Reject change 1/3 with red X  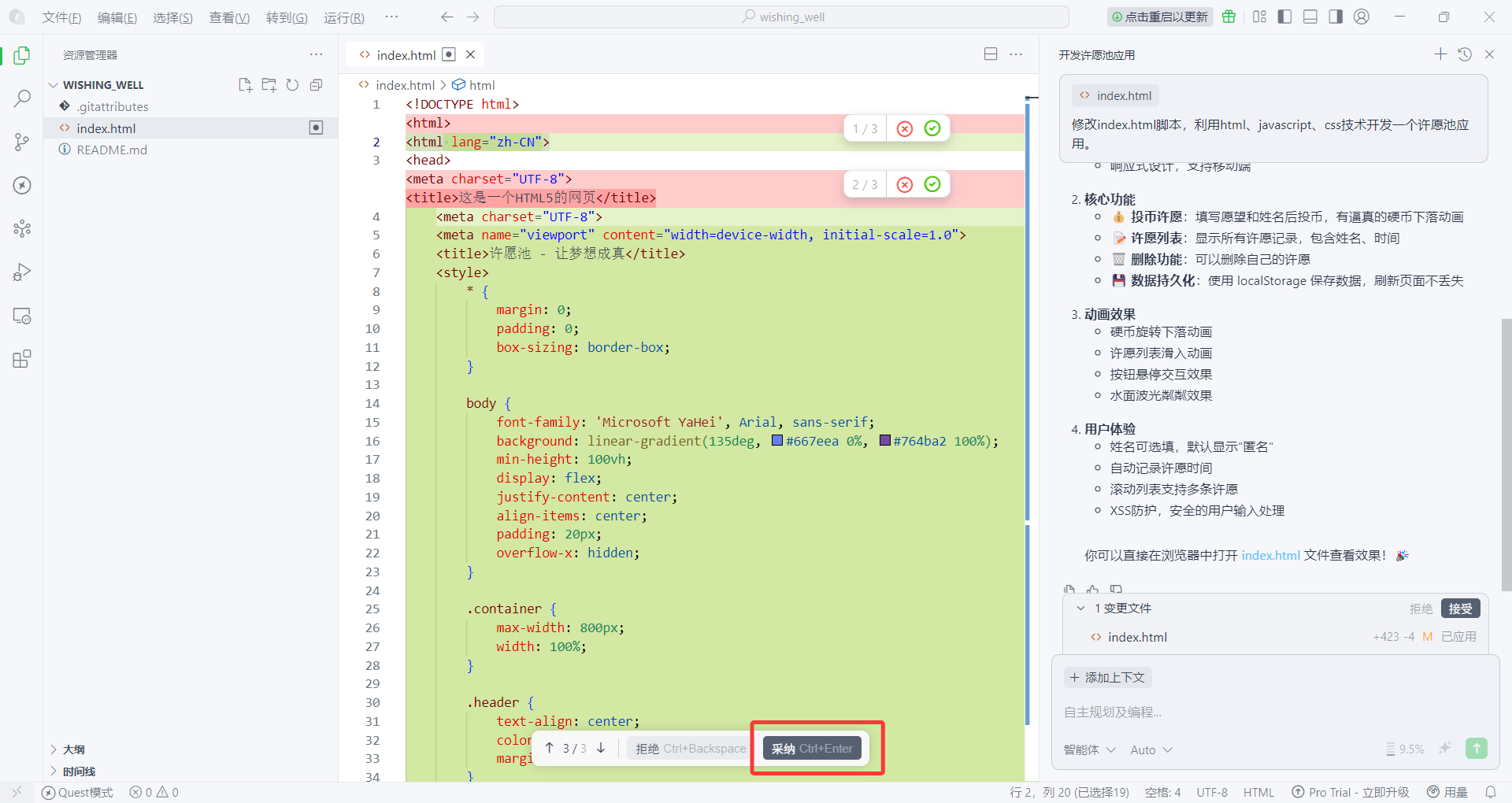pyautogui.click(x=905, y=128)
